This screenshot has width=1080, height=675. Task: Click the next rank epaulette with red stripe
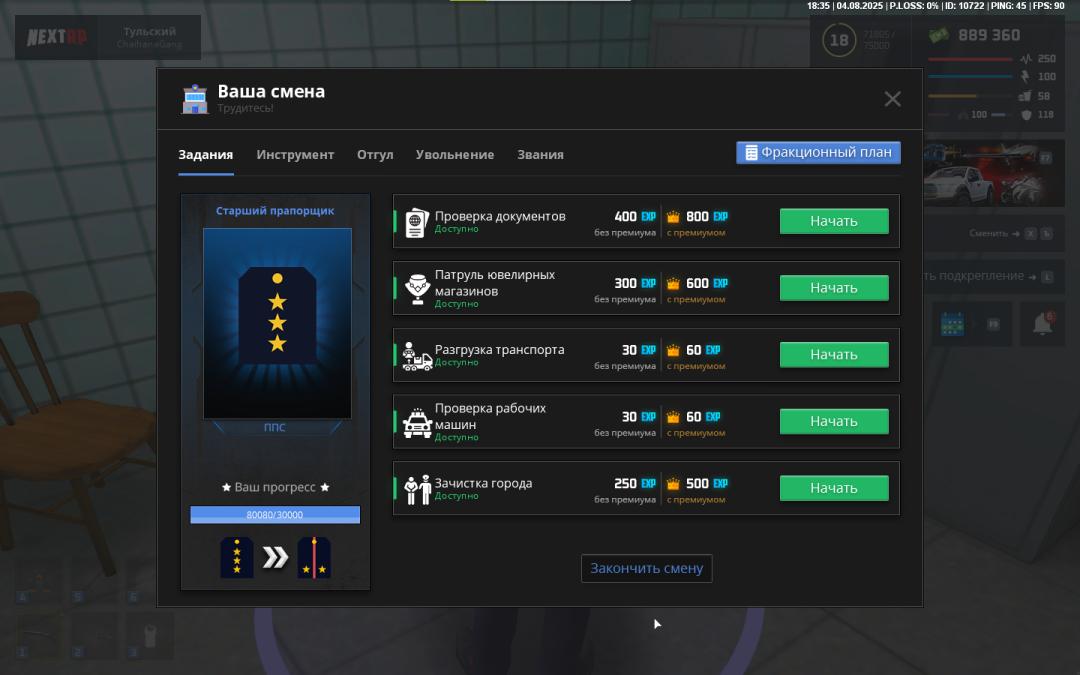[x=314, y=557]
